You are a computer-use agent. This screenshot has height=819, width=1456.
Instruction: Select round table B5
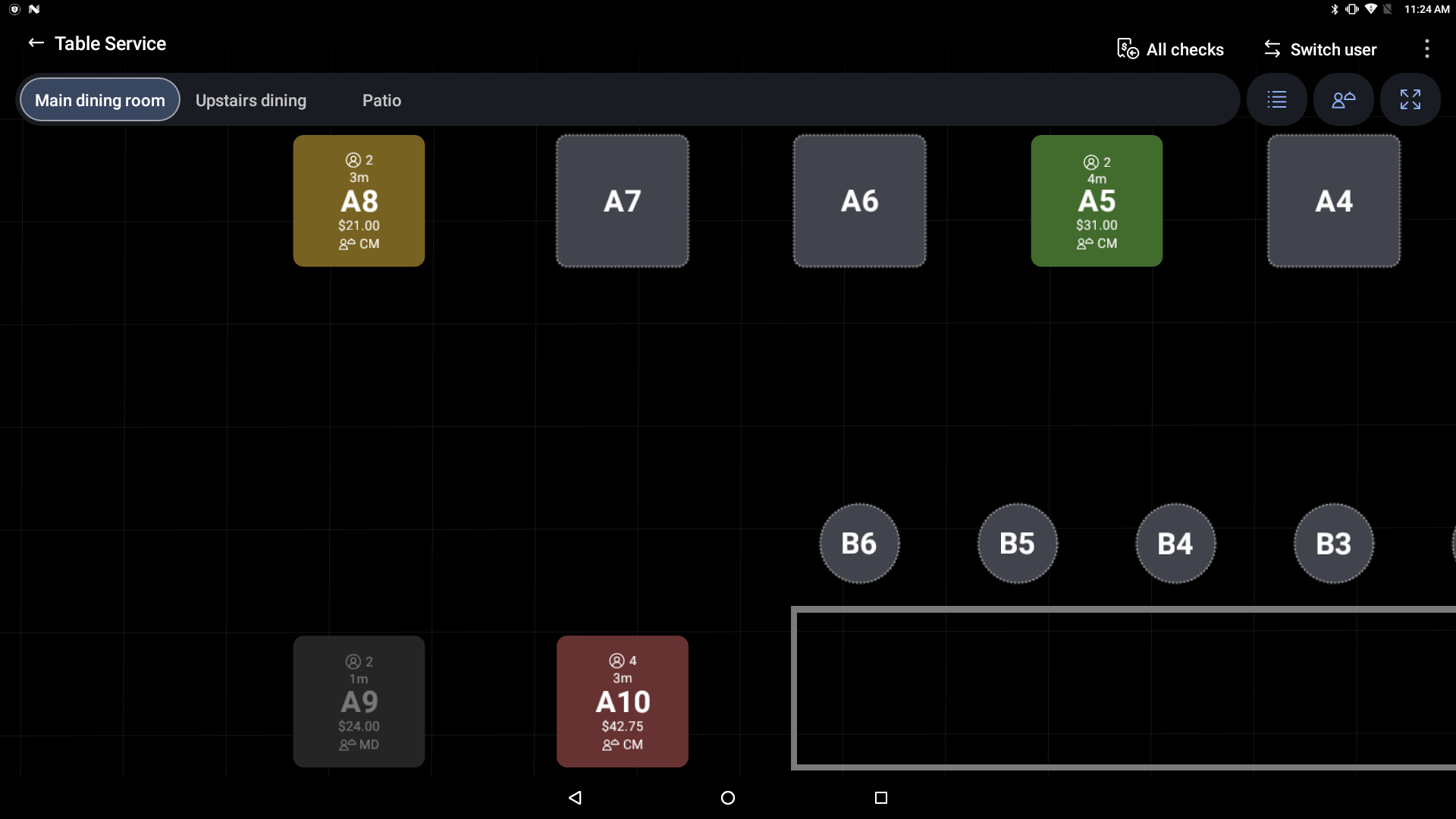[1016, 543]
